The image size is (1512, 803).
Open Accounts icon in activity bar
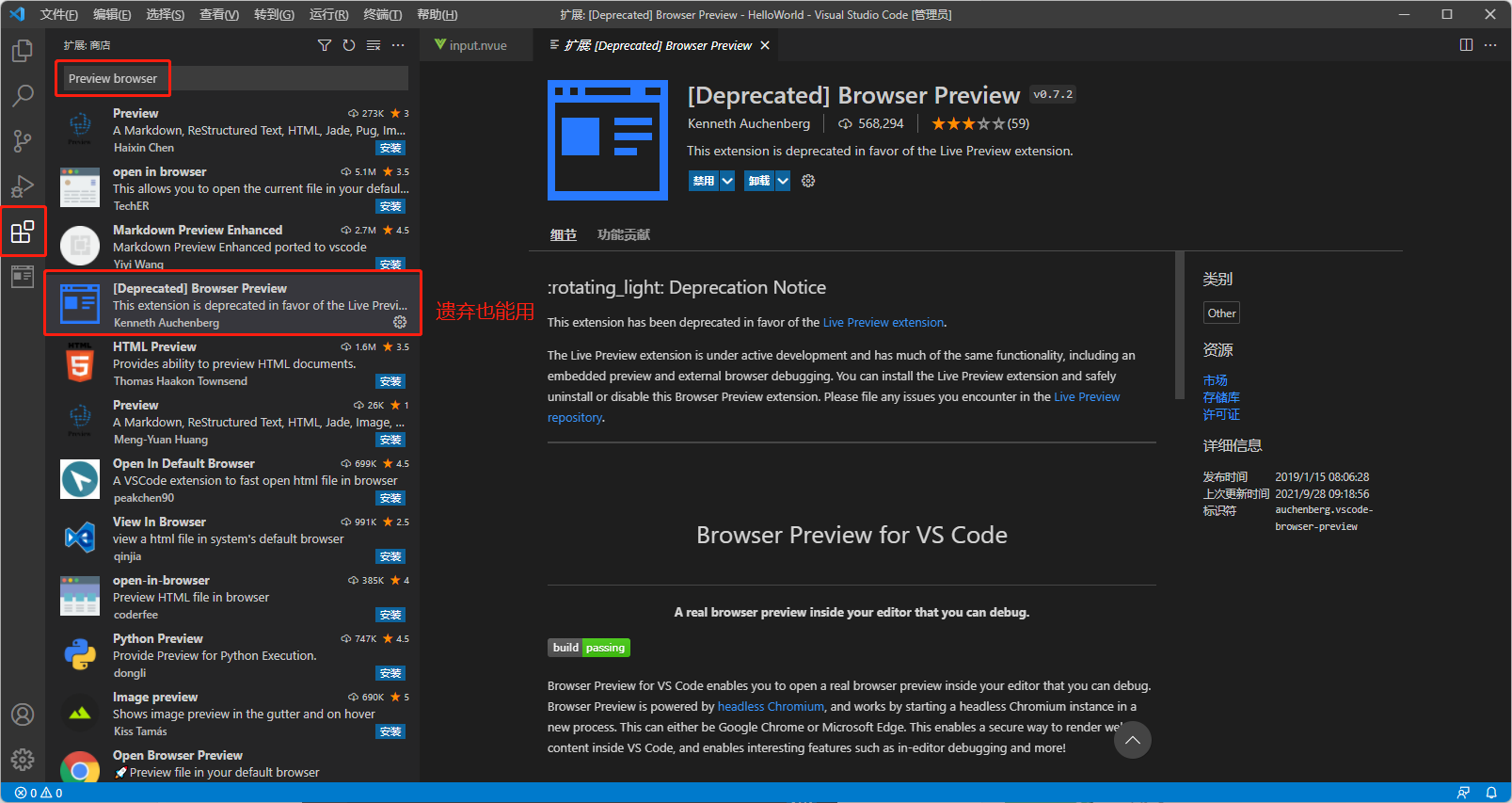tap(23, 715)
